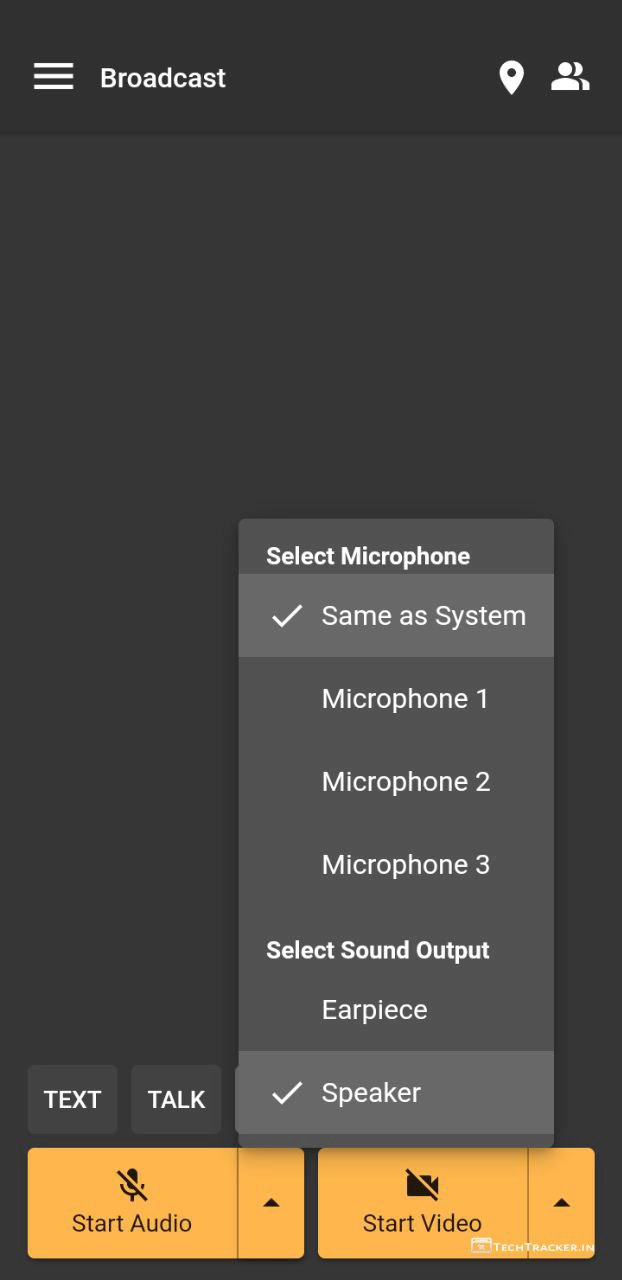
Task: Click the Start Video label
Action: [x=422, y=1223]
